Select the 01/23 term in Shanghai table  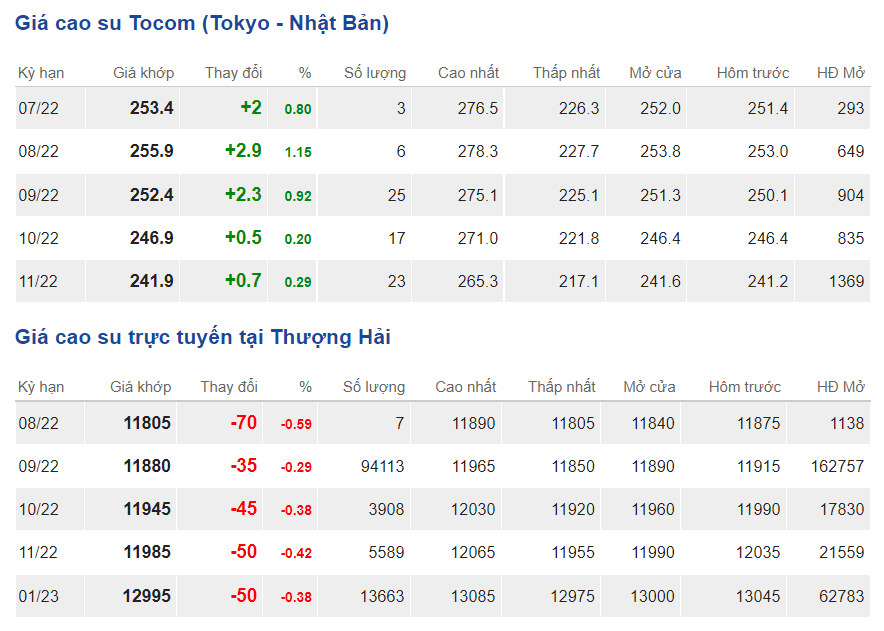(39, 596)
